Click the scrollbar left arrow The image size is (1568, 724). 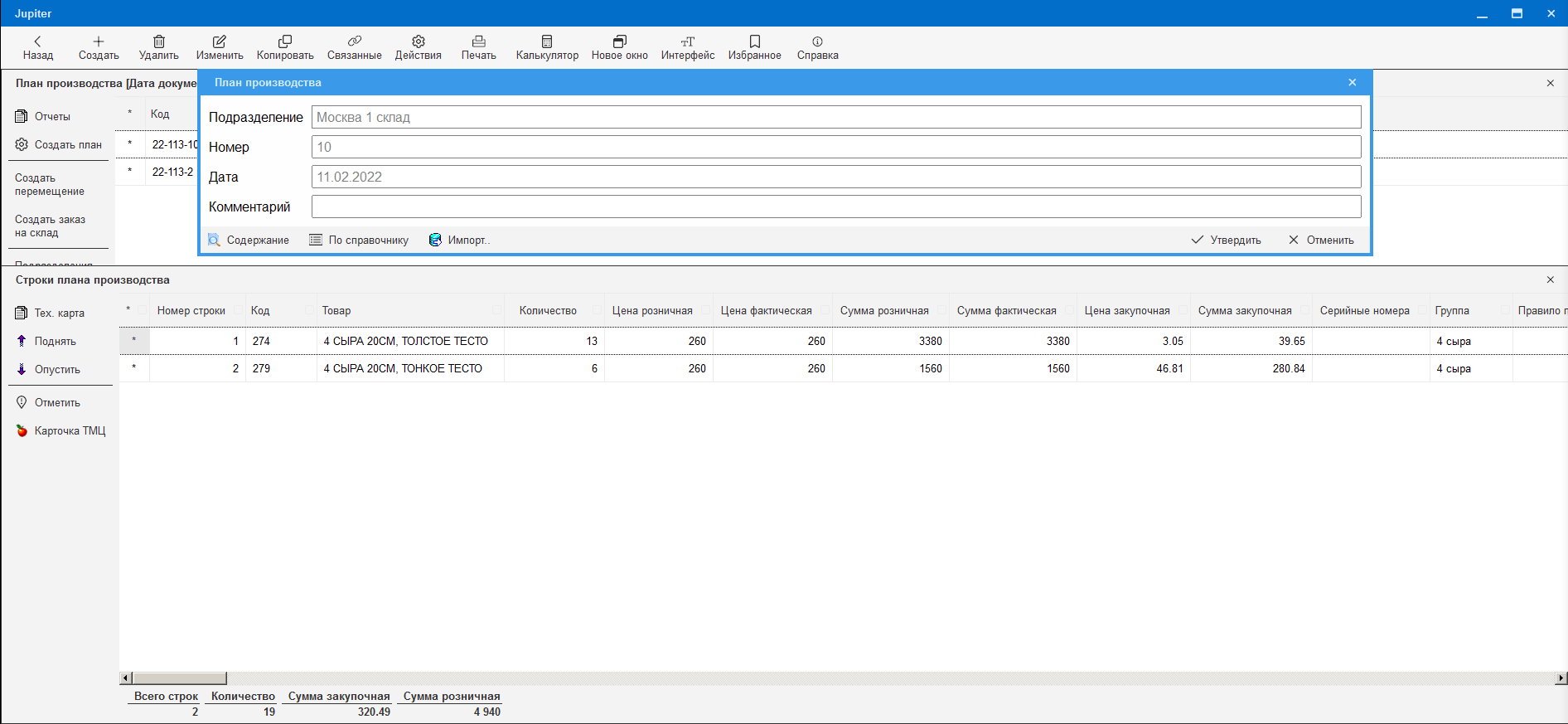[x=126, y=678]
